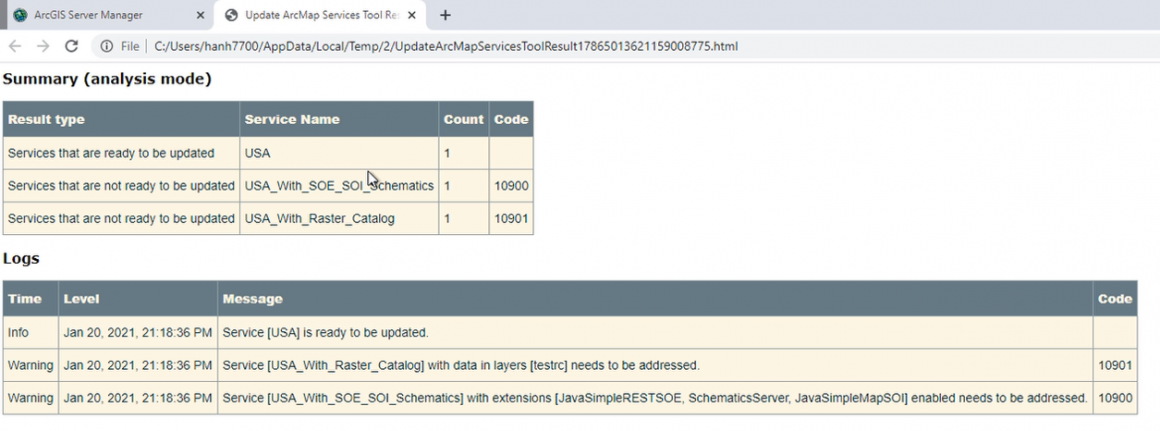Screen dimensions: 1160x431
Task: Click the Summary (analysis mode) heading
Action: tap(107, 78)
